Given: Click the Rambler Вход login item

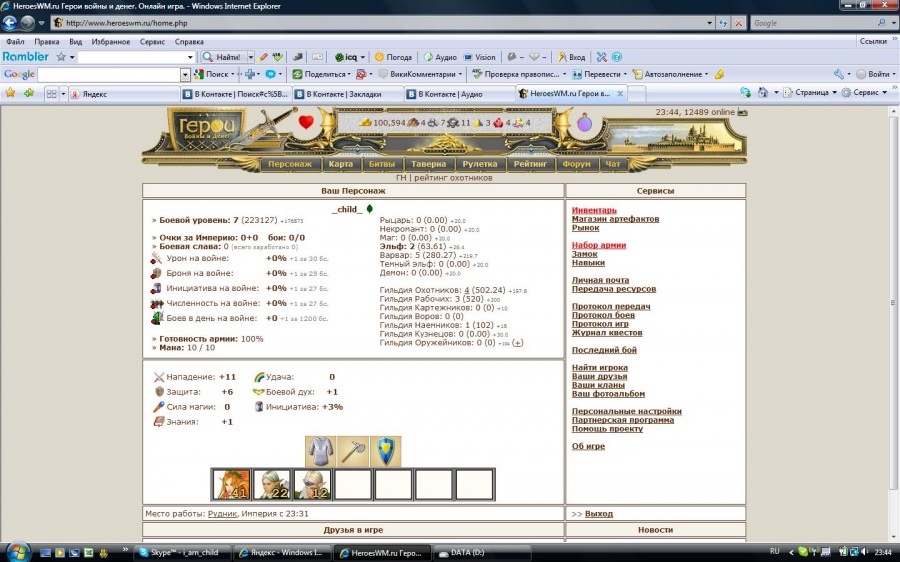Looking at the screenshot, I should (572, 57).
